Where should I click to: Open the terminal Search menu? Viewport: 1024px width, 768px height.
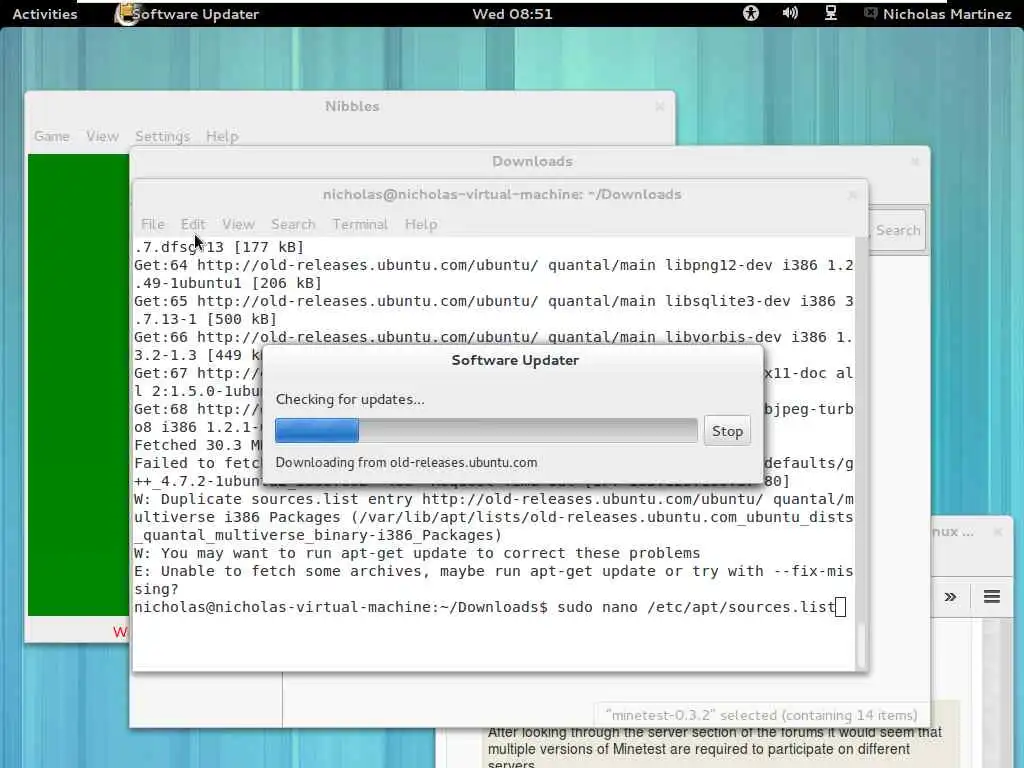pyautogui.click(x=293, y=224)
